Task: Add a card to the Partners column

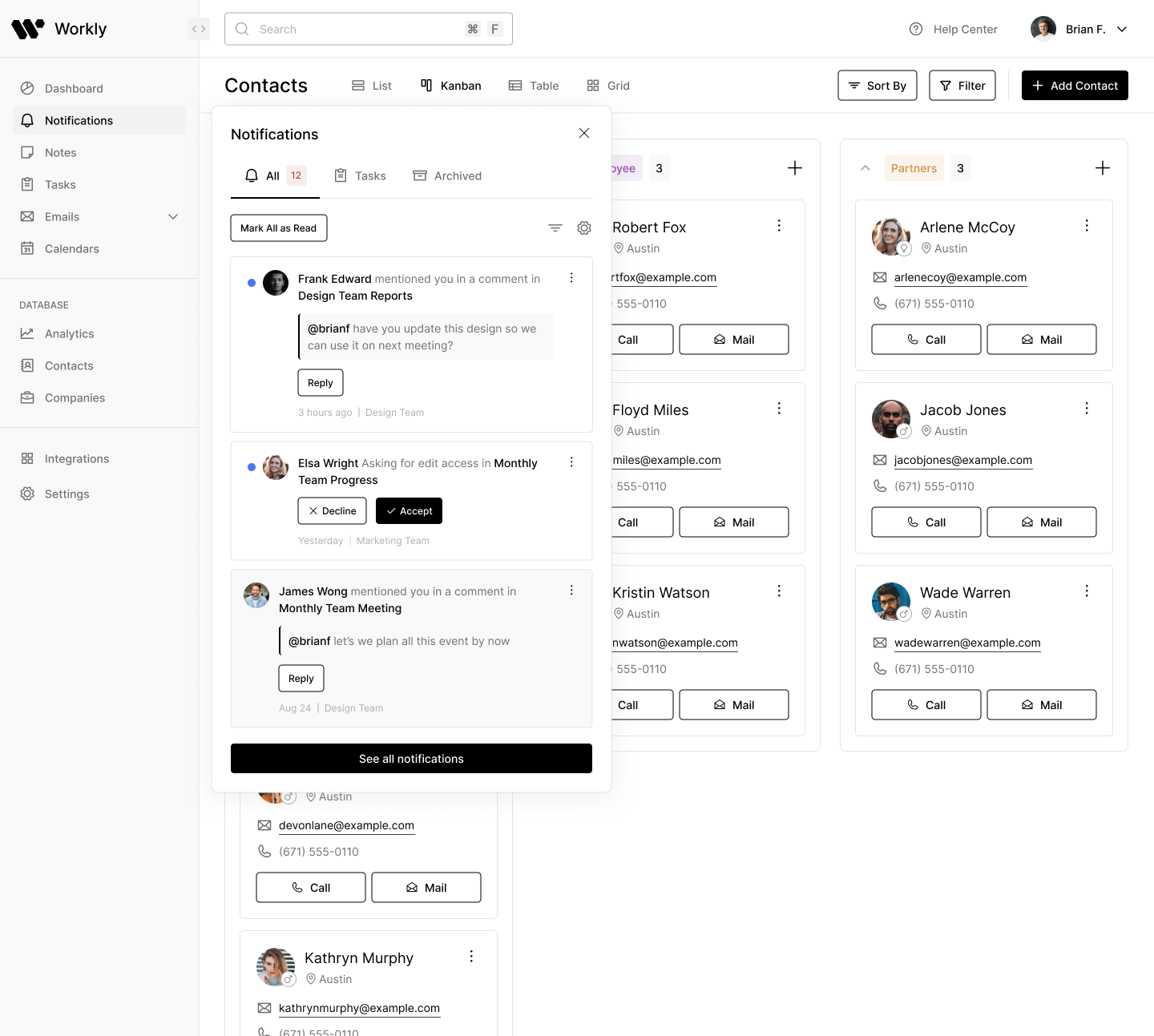Action: pyautogui.click(x=1102, y=168)
